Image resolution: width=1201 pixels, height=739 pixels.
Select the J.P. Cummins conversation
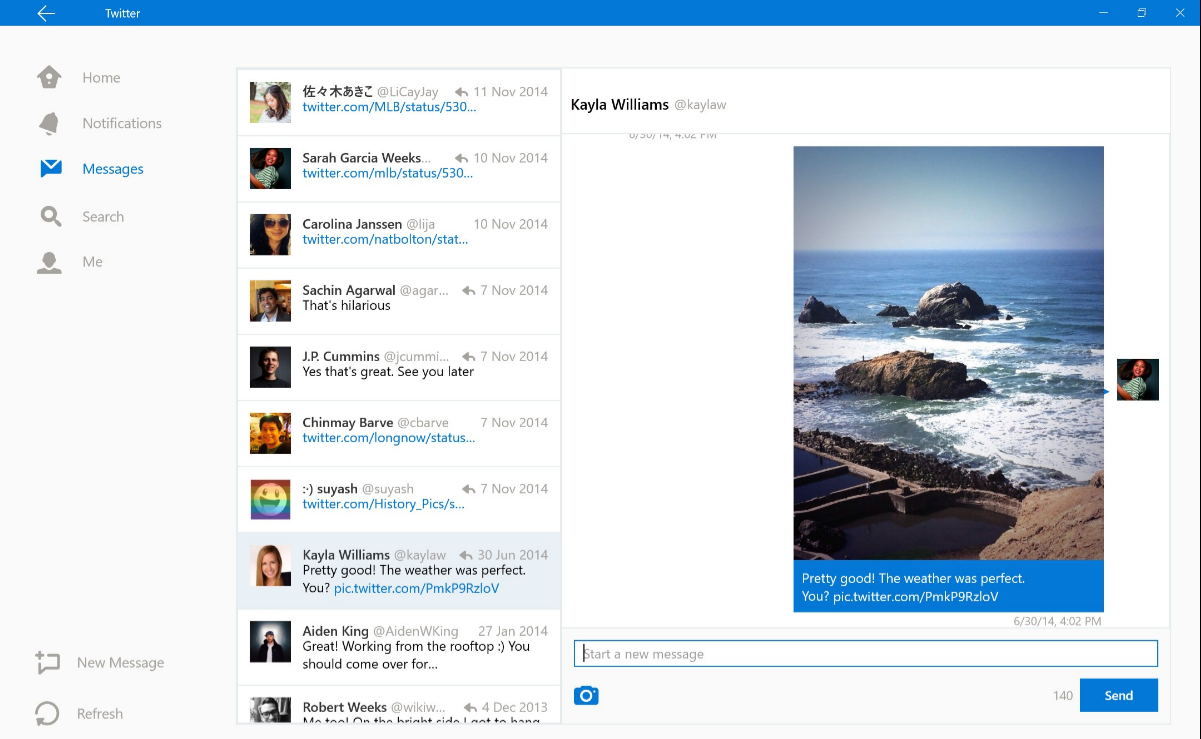coord(399,367)
